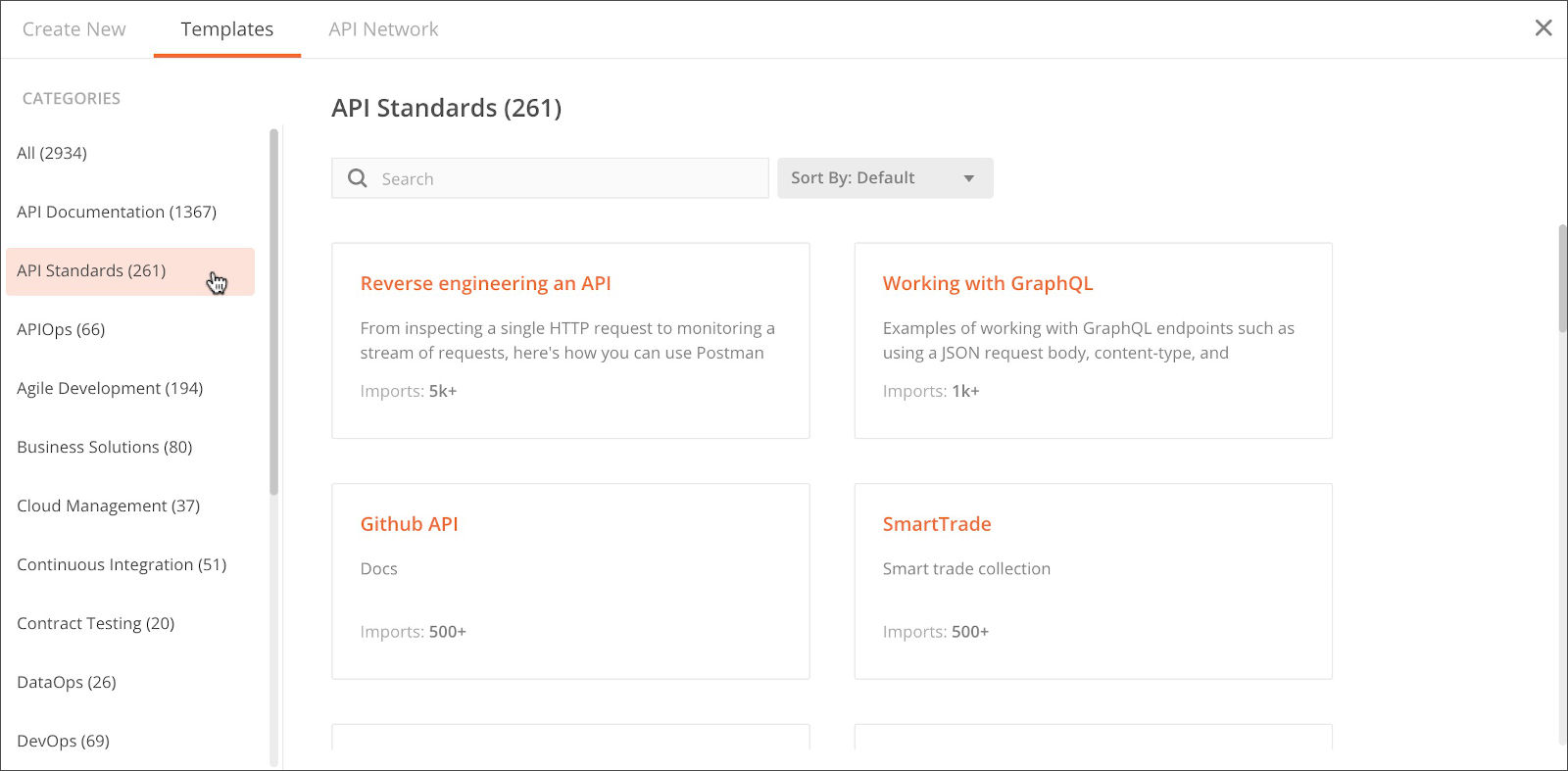Select the Templates tab
The image size is (1568, 771).
click(227, 29)
